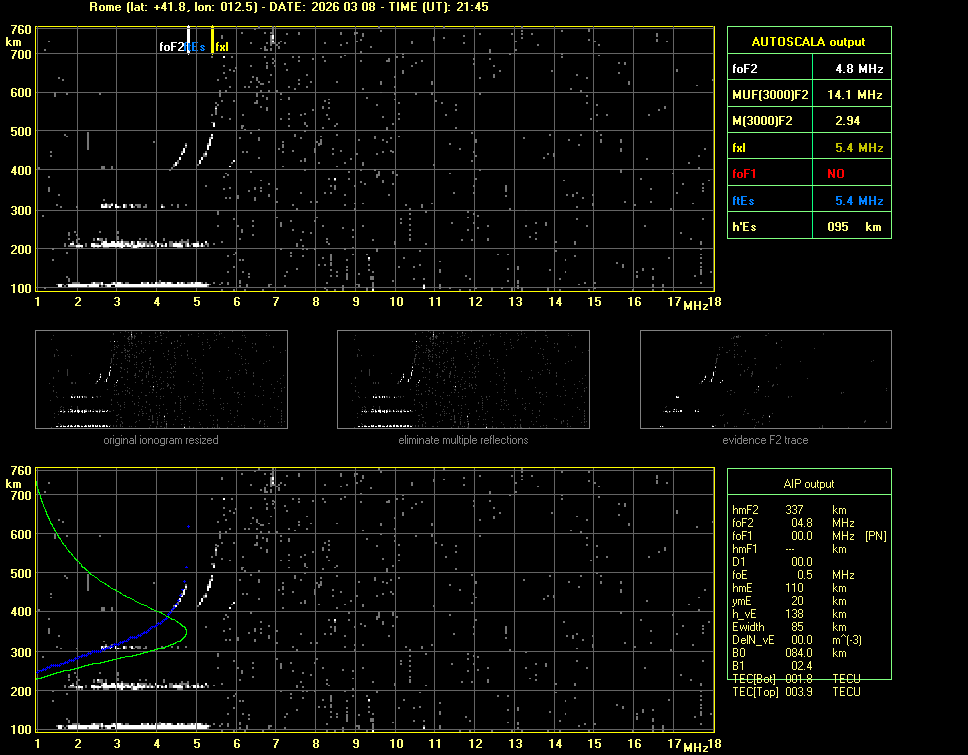Select the h'Es 095 km row

coord(808,227)
